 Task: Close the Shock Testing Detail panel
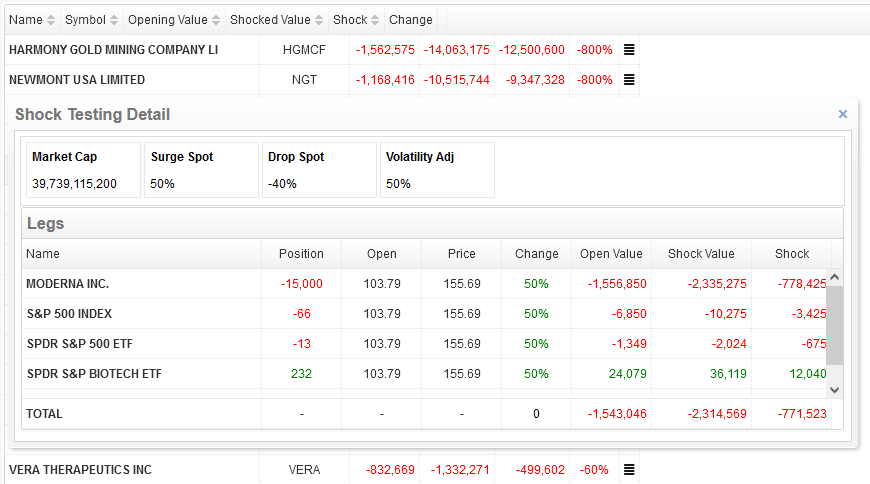(x=842, y=114)
